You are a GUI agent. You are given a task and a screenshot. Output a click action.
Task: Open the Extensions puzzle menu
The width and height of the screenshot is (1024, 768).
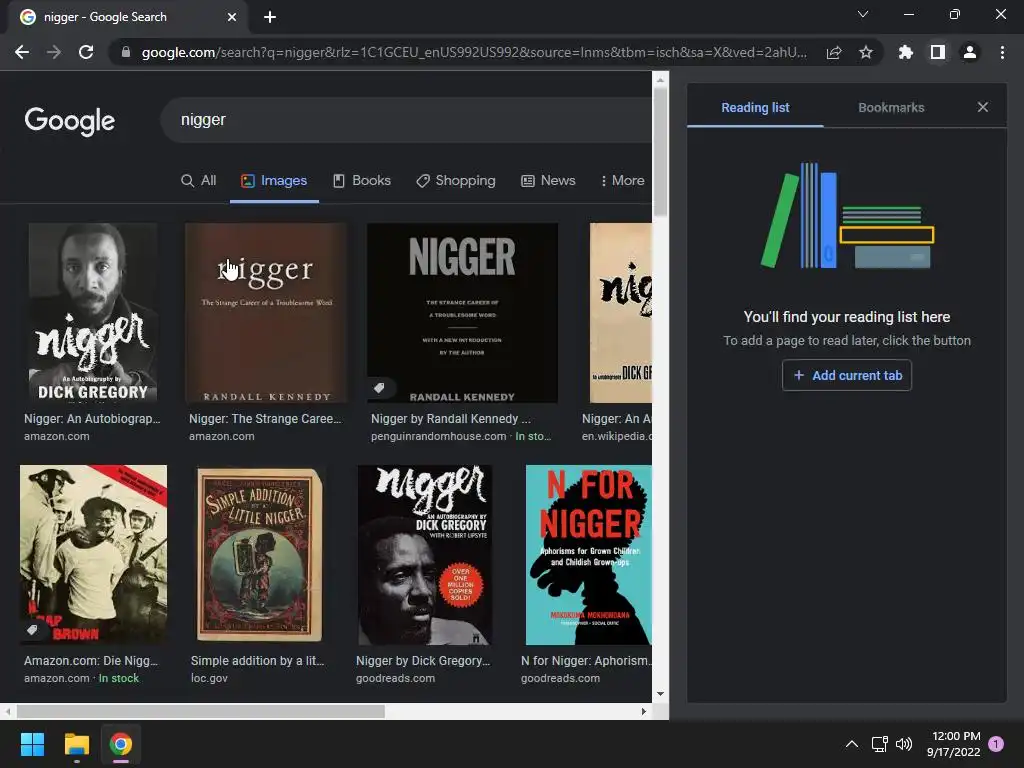[906, 52]
